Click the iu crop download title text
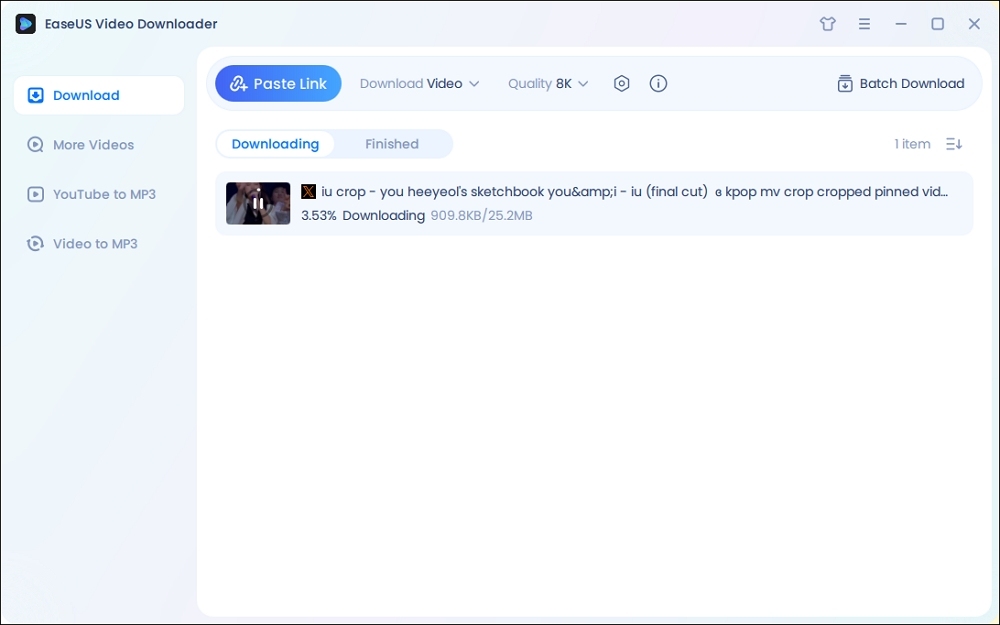The image size is (1000, 625). pos(635,191)
